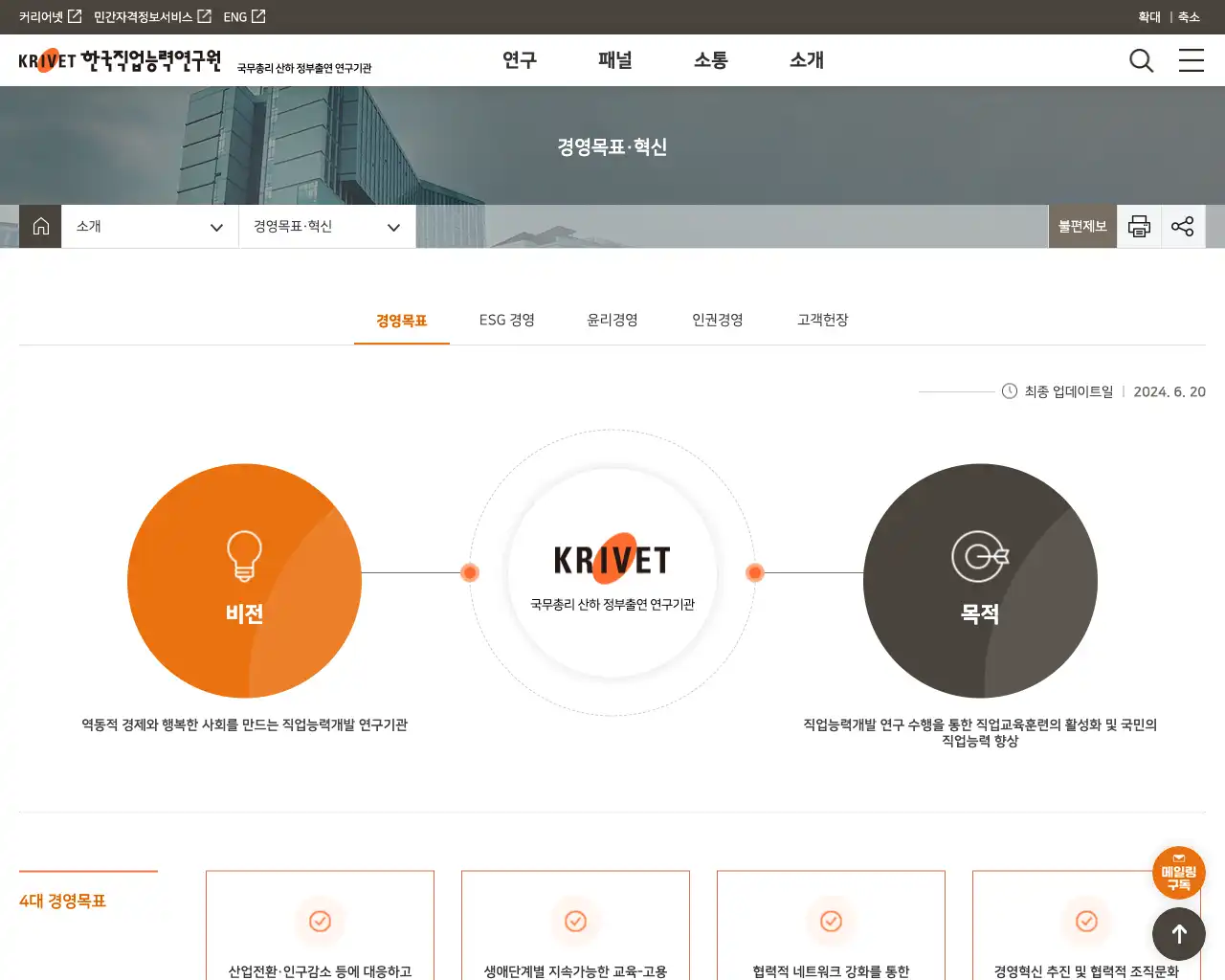Click the orange mailing subscription badge
This screenshot has height=980, width=1225.
point(1178,873)
